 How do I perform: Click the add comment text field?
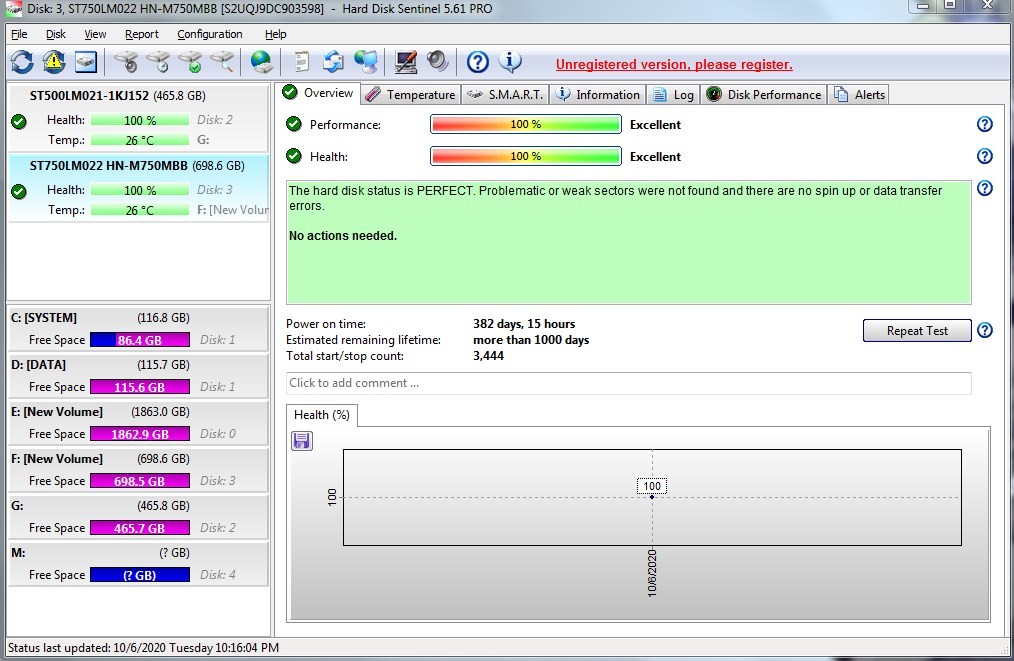click(628, 383)
